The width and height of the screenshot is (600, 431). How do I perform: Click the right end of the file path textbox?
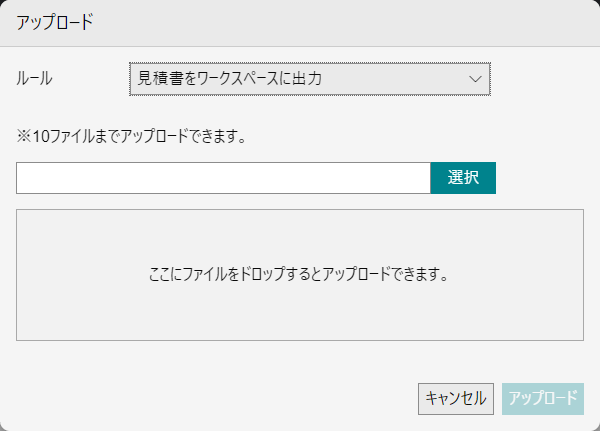(421, 178)
